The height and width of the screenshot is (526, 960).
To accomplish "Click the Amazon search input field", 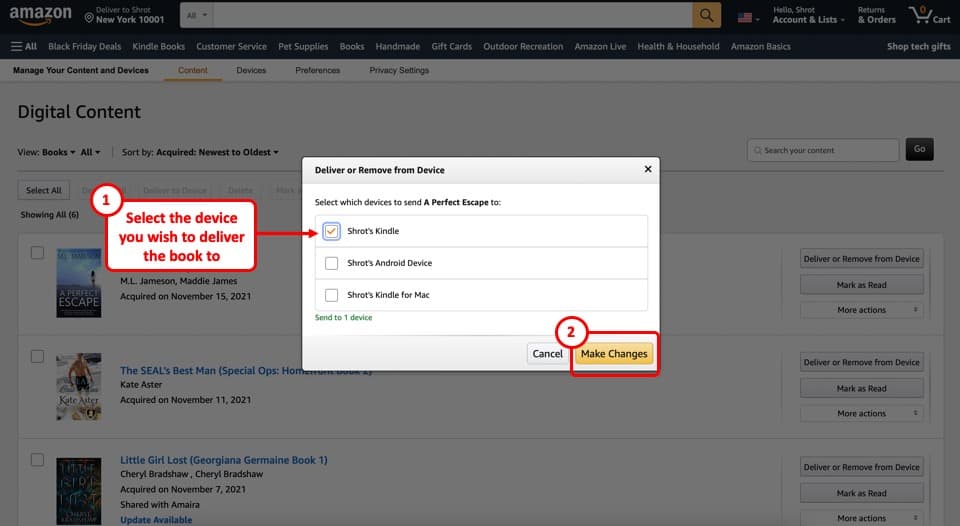I will click(x=452, y=15).
